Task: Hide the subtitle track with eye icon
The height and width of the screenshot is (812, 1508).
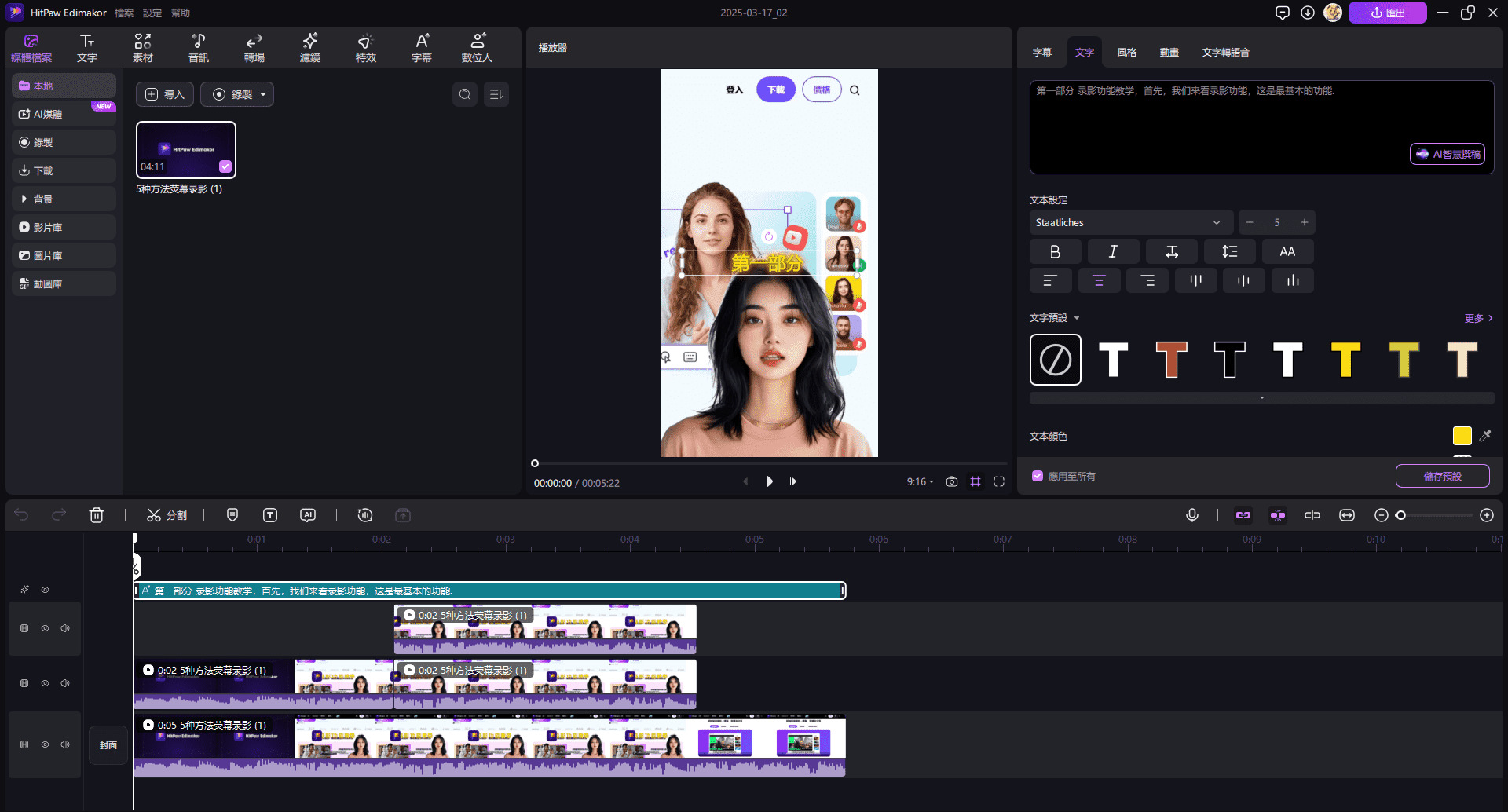Action: pos(46,590)
